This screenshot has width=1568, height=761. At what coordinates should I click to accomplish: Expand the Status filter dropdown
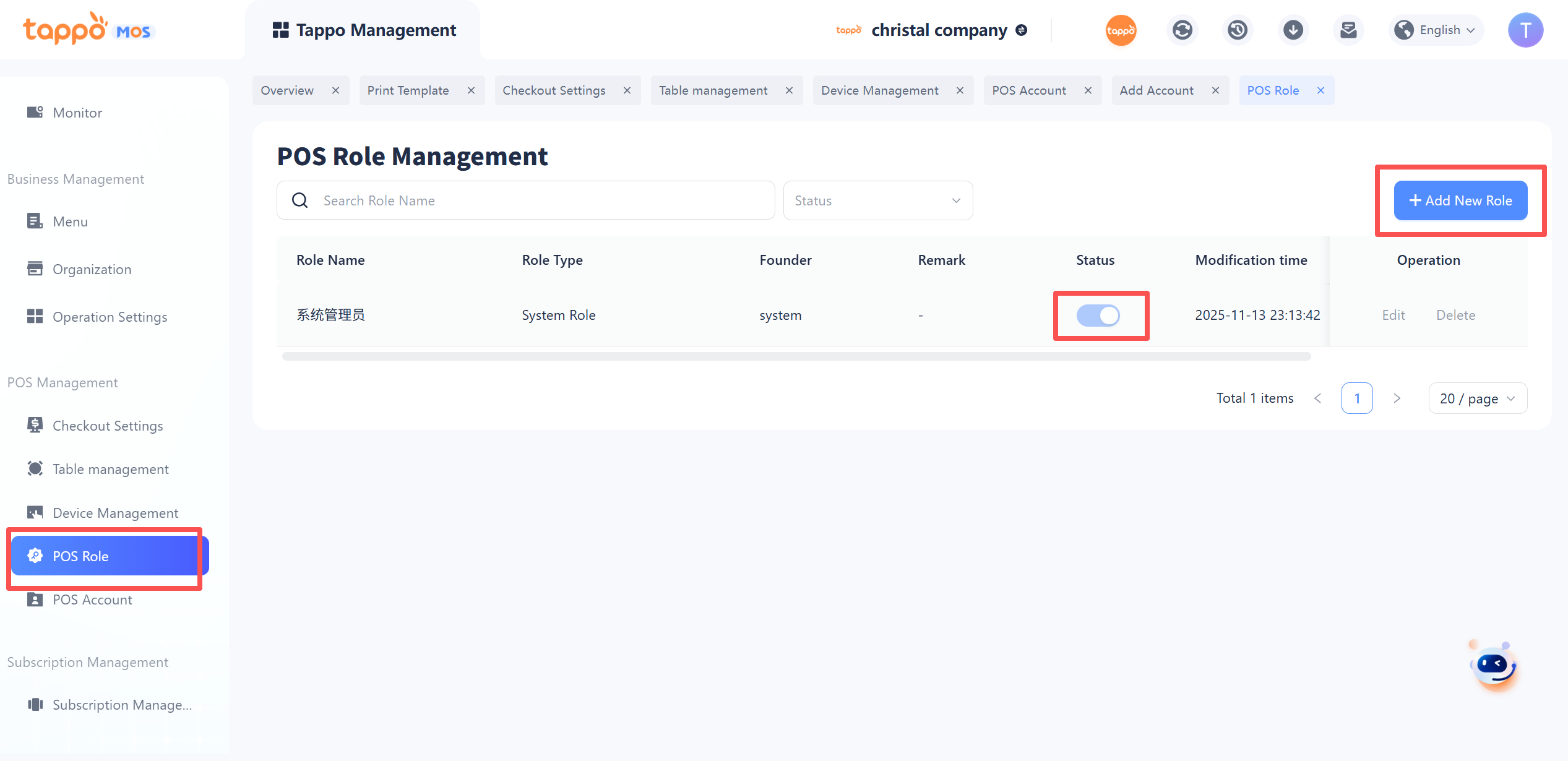(877, 200)
